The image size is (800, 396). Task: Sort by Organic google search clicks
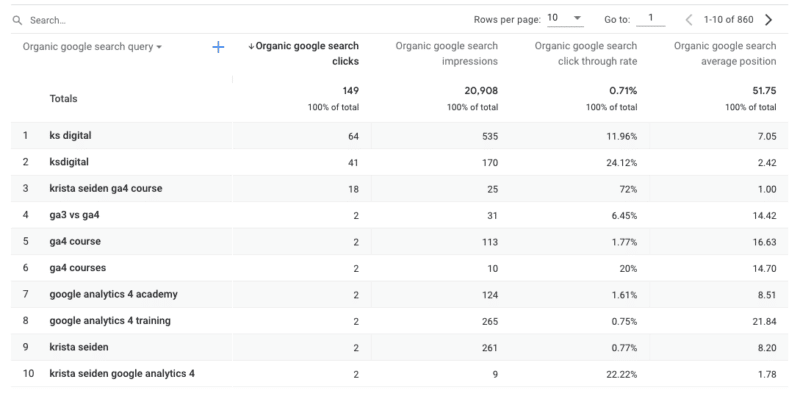pyautogui.click(x=308, y=54)
